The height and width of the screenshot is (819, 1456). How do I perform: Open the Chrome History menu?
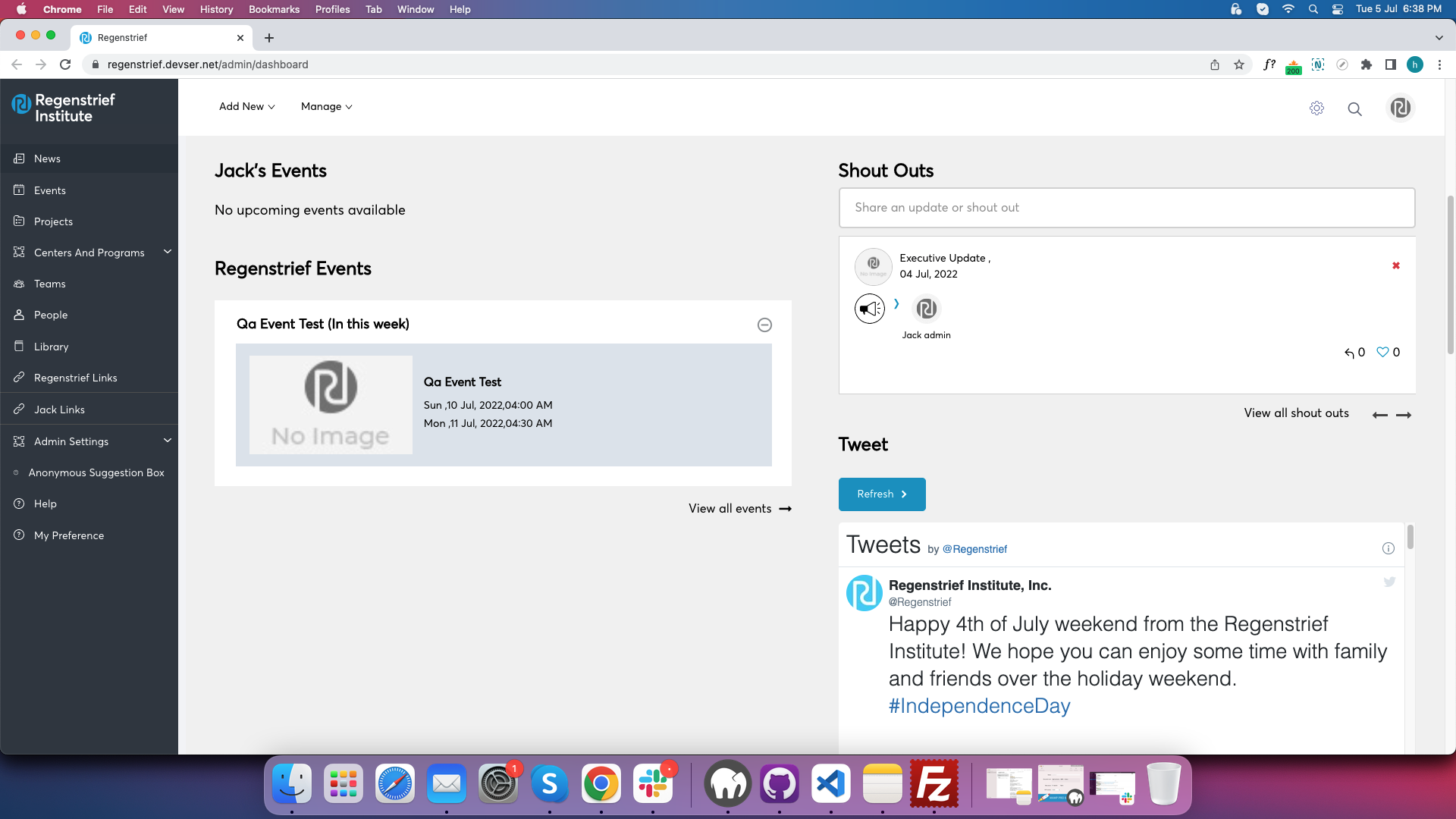(216, 9)
